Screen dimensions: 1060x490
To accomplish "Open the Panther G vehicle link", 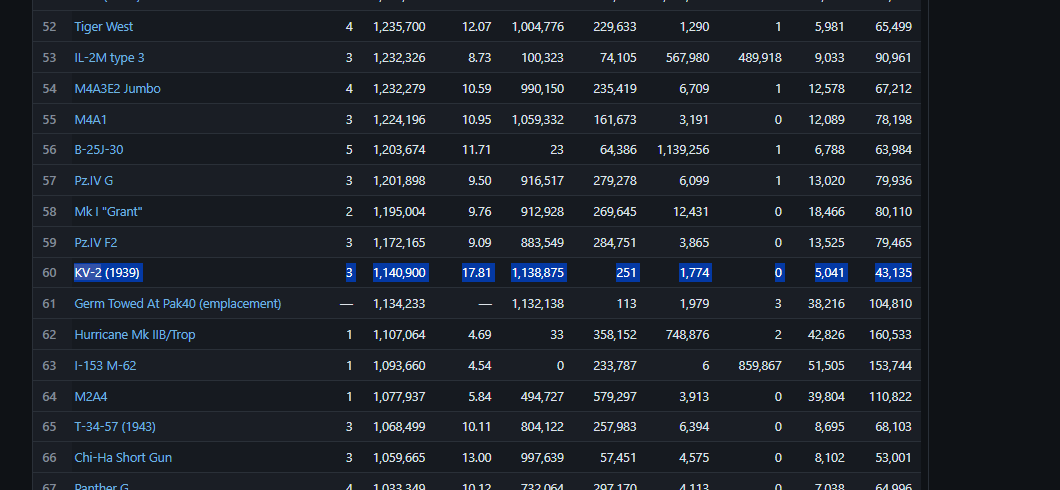I will point(101,486).
